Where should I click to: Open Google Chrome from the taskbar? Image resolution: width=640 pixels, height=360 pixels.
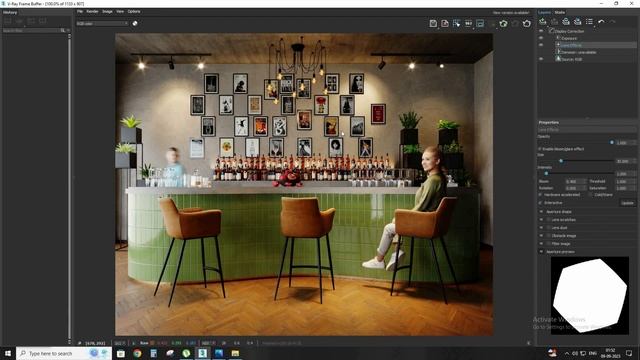(137, 353)
